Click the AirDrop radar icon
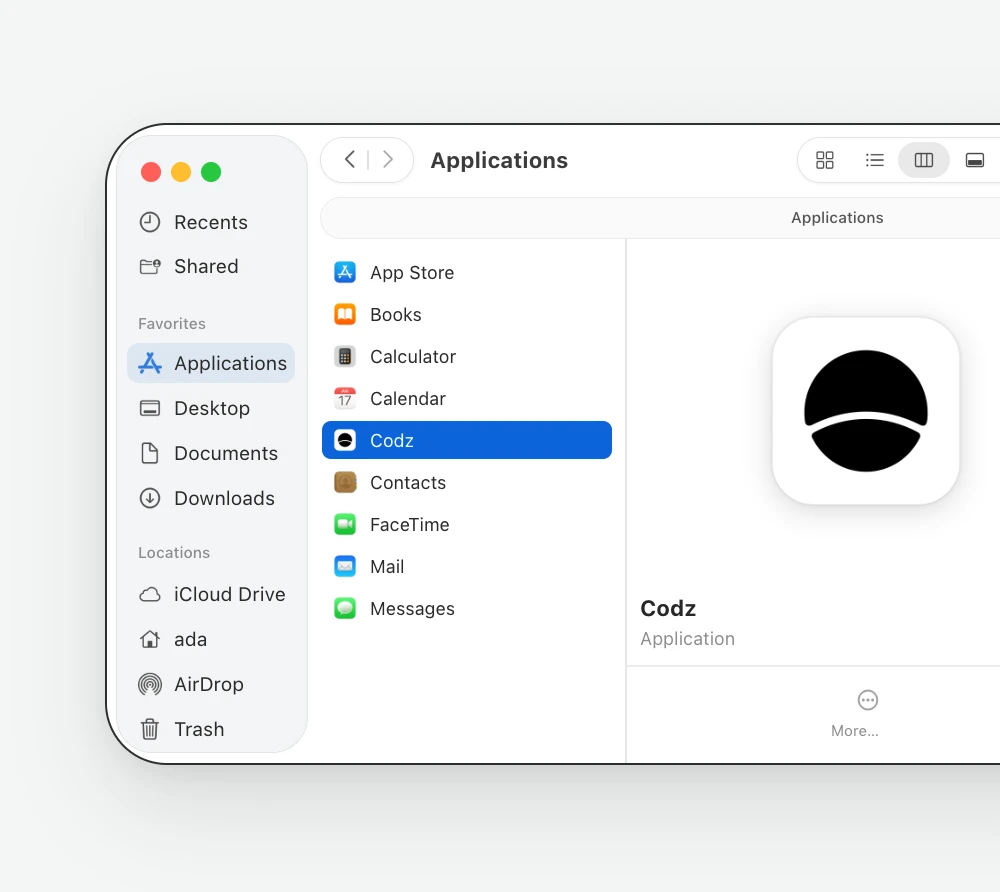The width and height of the screenshot is (1000, 892). [150, 684]
